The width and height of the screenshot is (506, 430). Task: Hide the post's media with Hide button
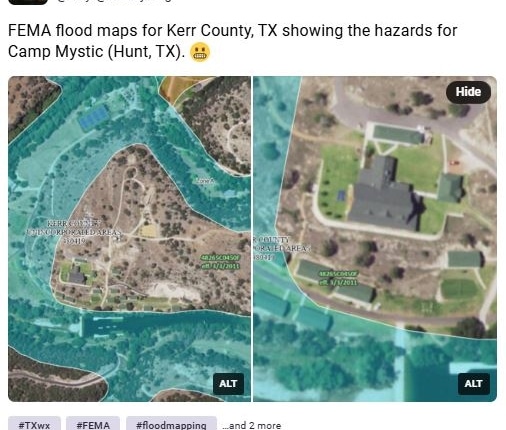468,92
